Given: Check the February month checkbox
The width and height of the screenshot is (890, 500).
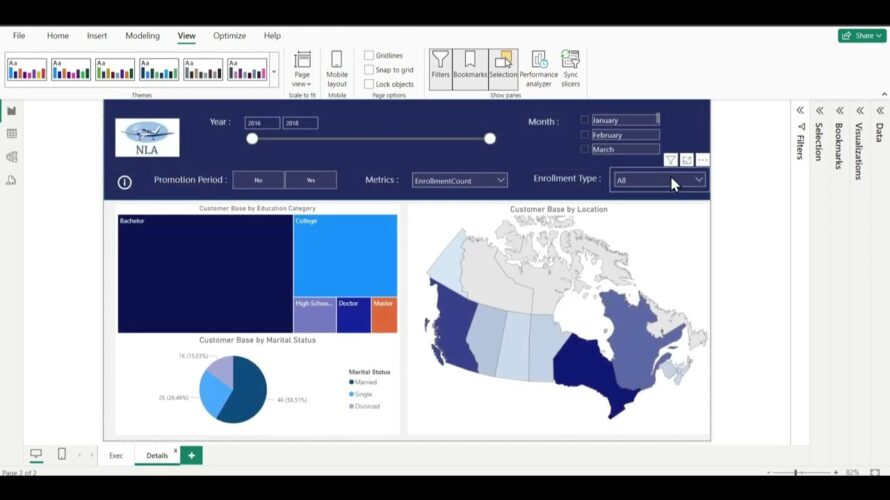Looking at the screenshot, I should (x=585, y=135).
